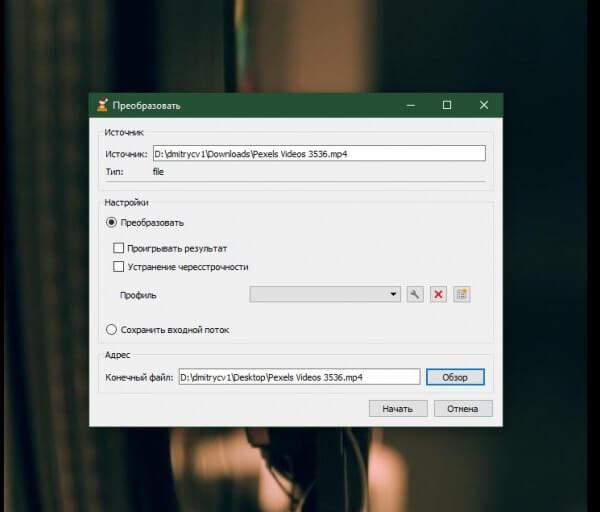Click the Начать button

click(398, 409)
